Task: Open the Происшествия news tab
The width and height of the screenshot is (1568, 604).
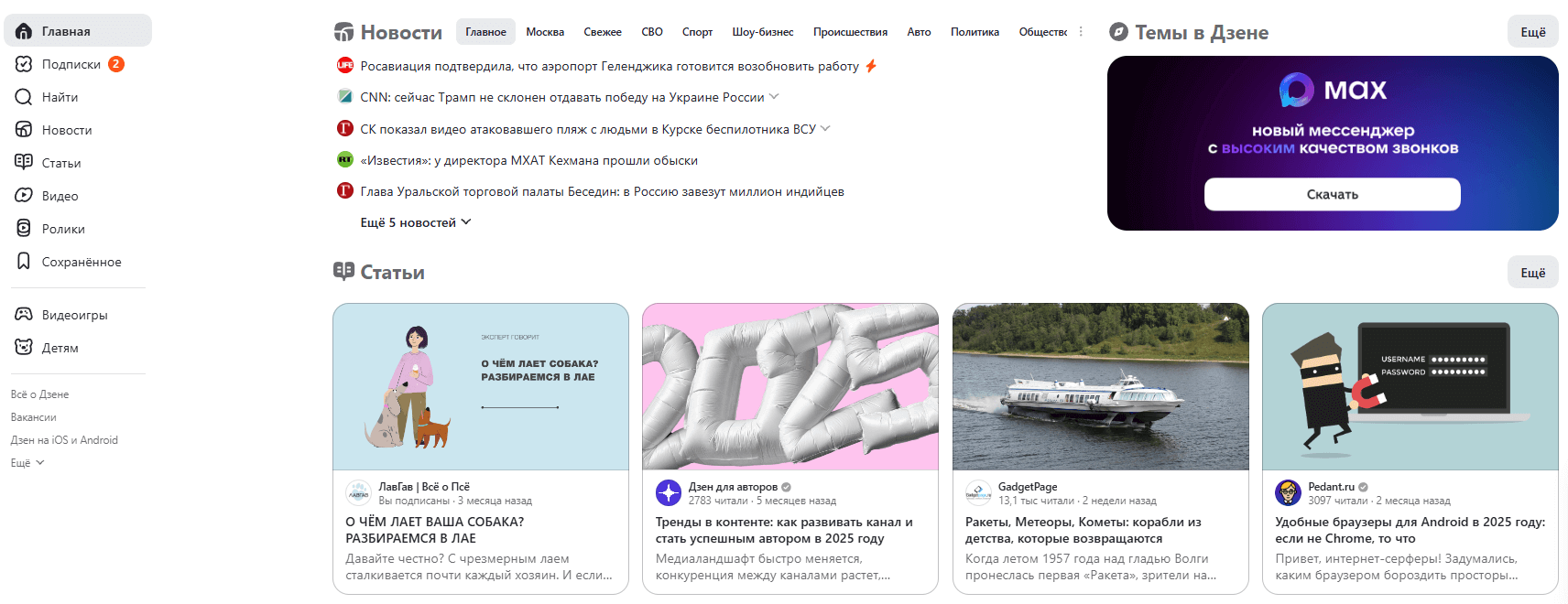Action: (850, 32)
